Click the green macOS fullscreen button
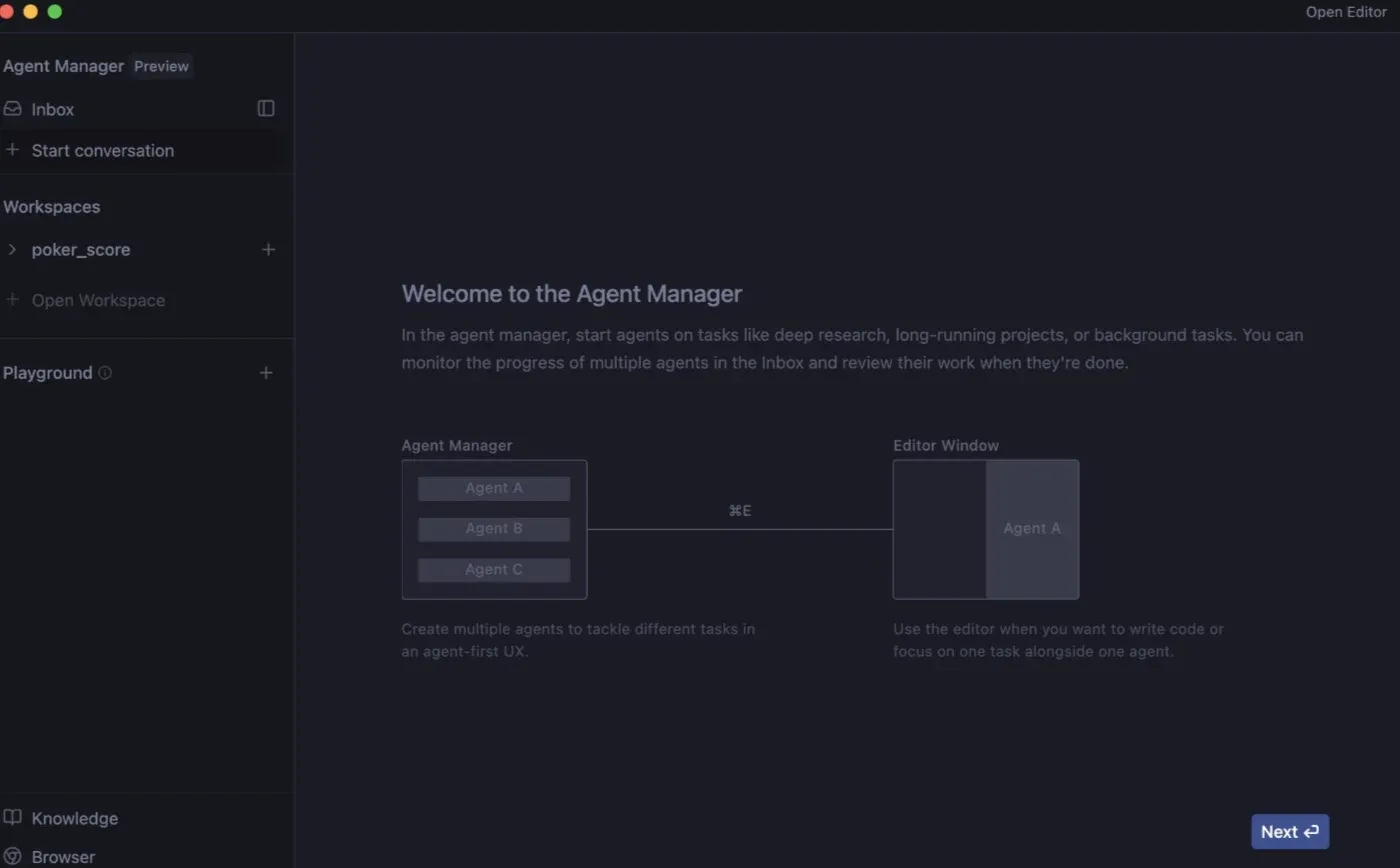Screen dimensions: 1400x868 coord(55,12)
